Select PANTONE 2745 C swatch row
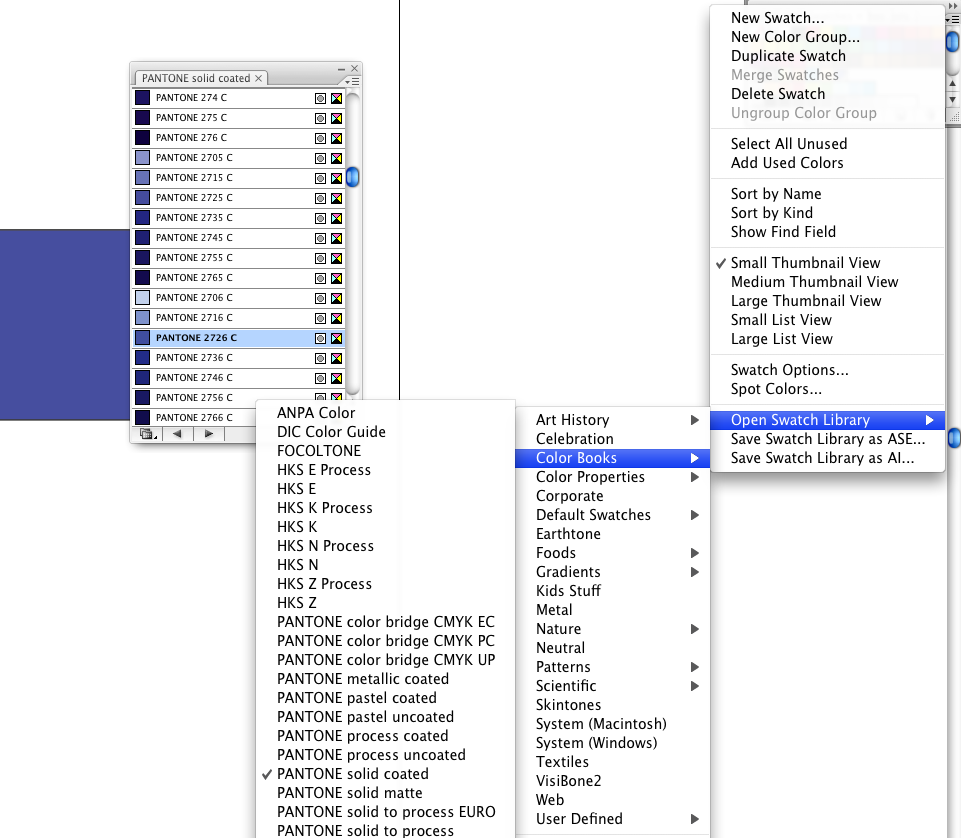 tap(239, 237)
